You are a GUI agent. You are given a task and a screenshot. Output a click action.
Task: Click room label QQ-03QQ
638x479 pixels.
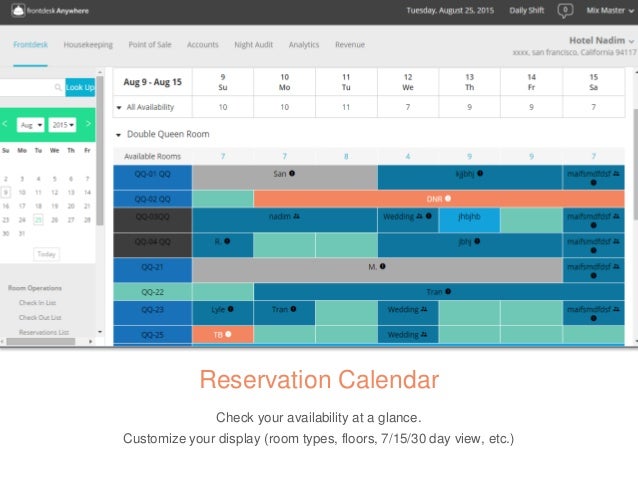point(153,220)
